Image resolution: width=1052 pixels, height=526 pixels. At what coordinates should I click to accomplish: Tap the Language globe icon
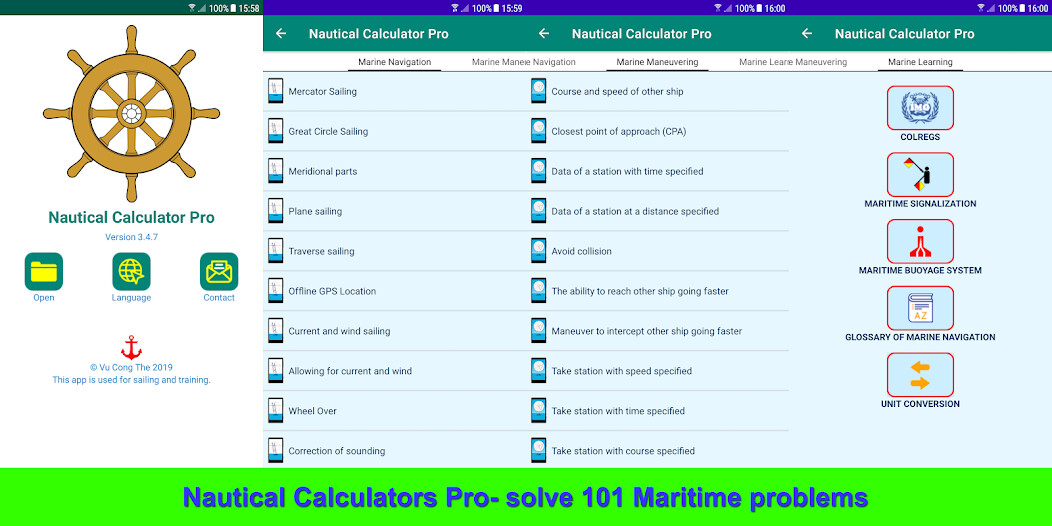pos(132,271)
